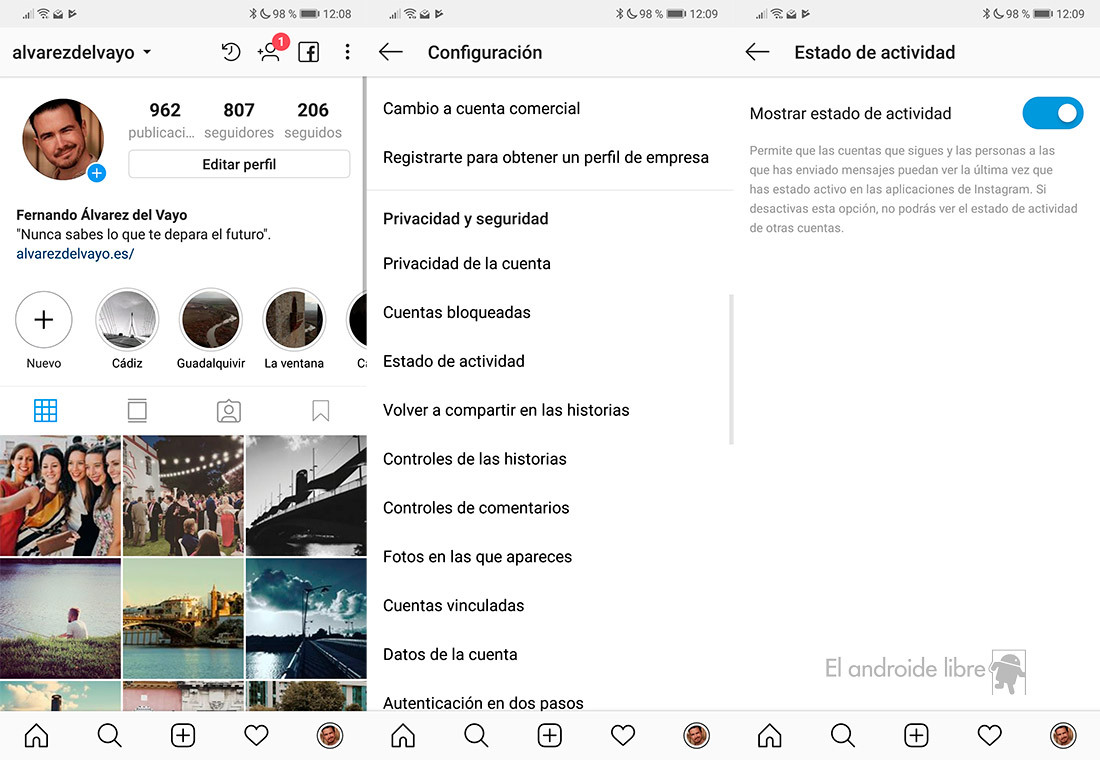Open the alvarezdelvayo.es website link
Image resolution: width=1100 pixels, height=760 pixels.
(75, 254)
